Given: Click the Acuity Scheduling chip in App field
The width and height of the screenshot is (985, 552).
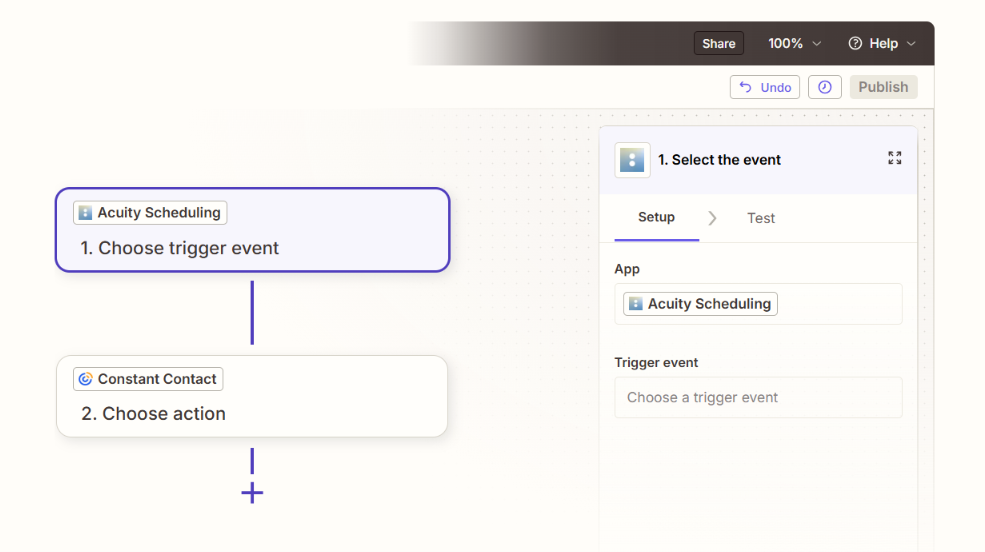Looking at the screenshot, I should [x=700, y=304].
